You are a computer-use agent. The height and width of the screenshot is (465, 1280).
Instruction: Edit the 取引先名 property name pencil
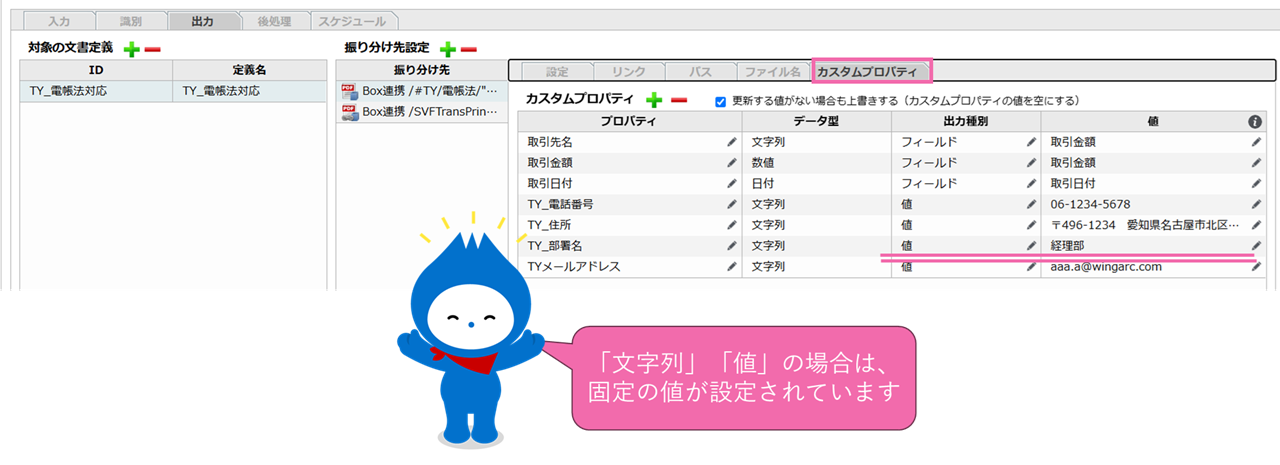coord(732,142)
